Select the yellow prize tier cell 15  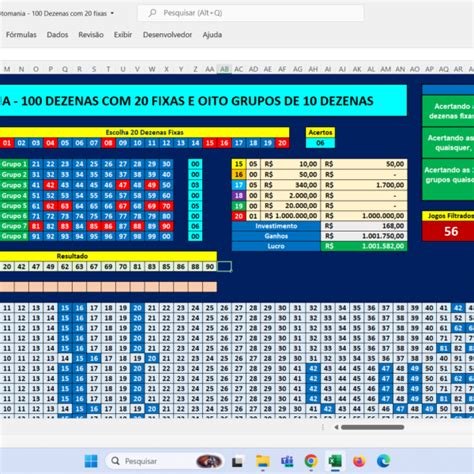239,164
